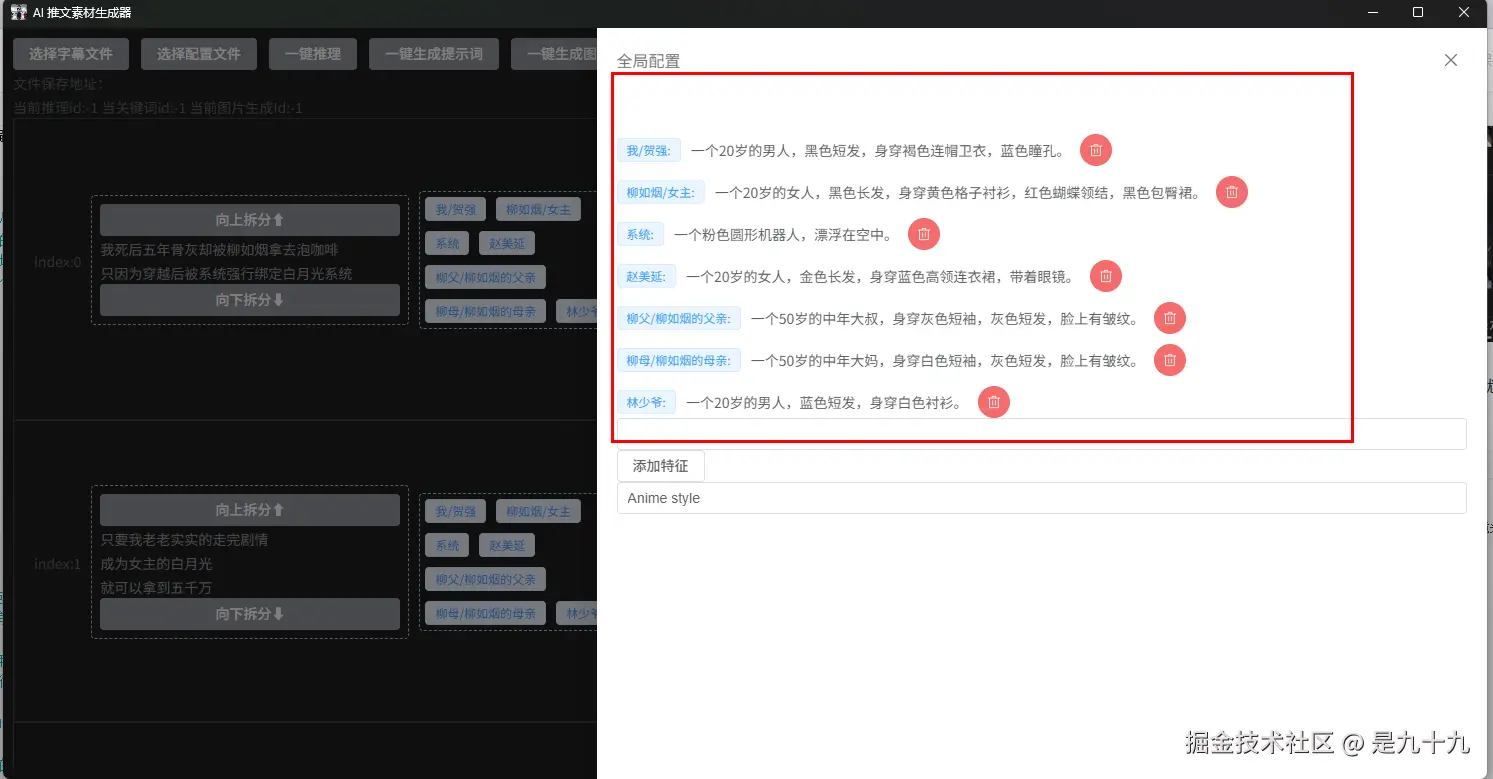Click the description 一个粉色圆形机器人，漂浮在空中。
The width and height of the screenshot is (1493, 779).
(x=786, y=235)
